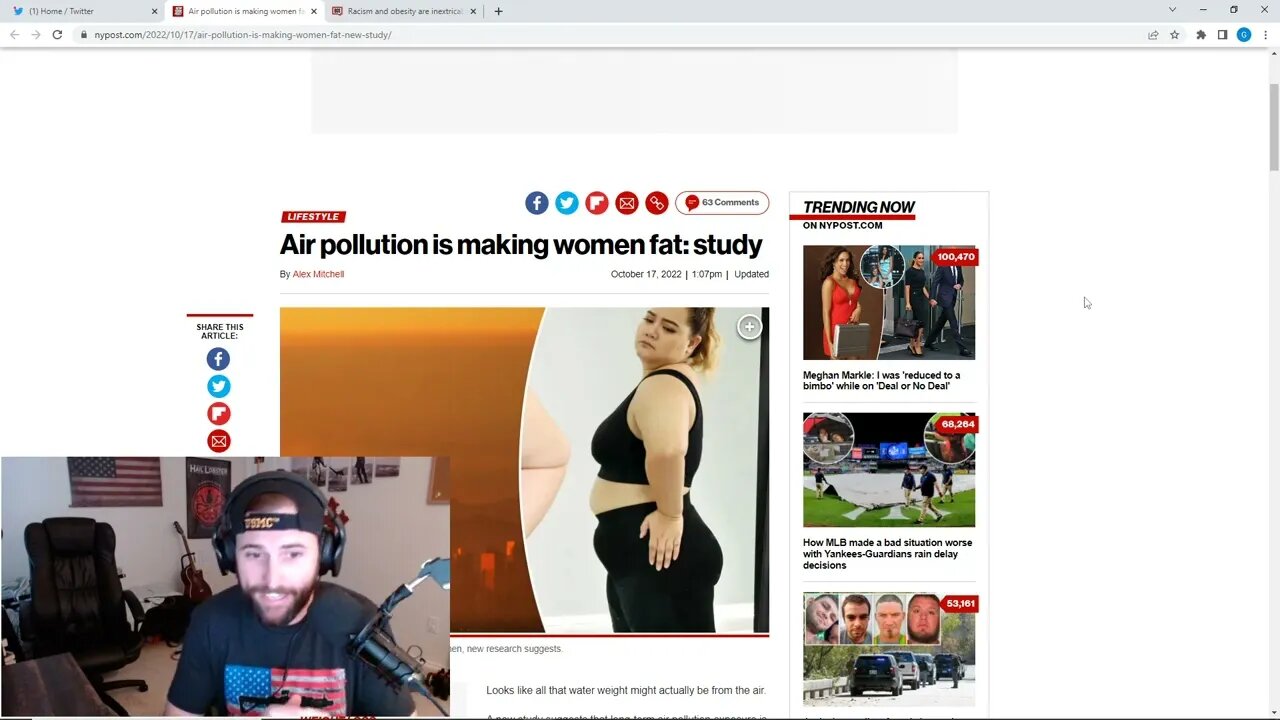Switch to the Home / Twitter tab
Screen dimensions: 1280x720
click(82, 11)
